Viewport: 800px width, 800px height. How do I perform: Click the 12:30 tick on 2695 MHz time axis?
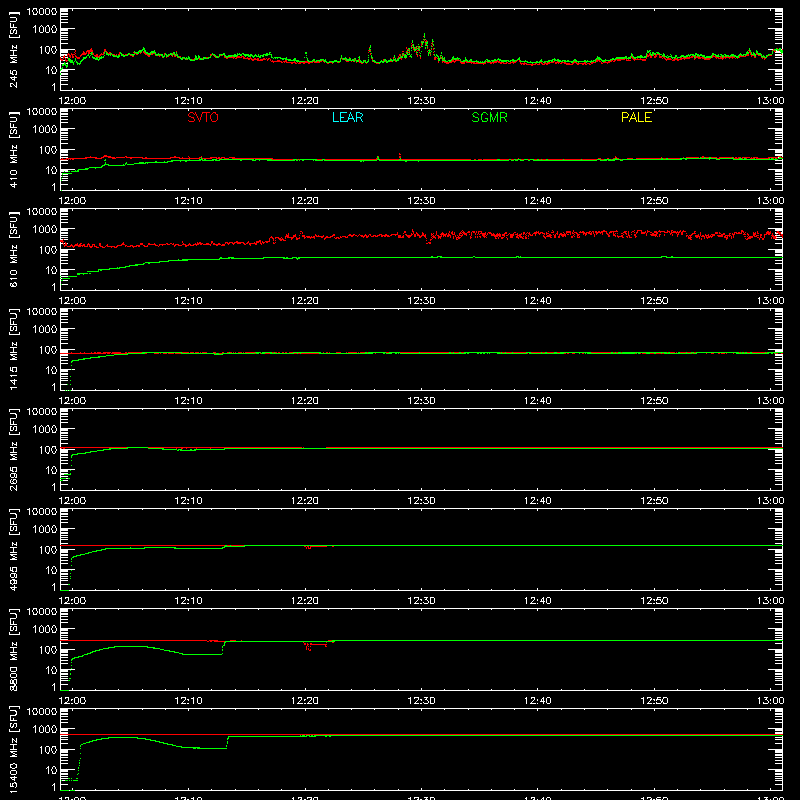pos(421,501)
